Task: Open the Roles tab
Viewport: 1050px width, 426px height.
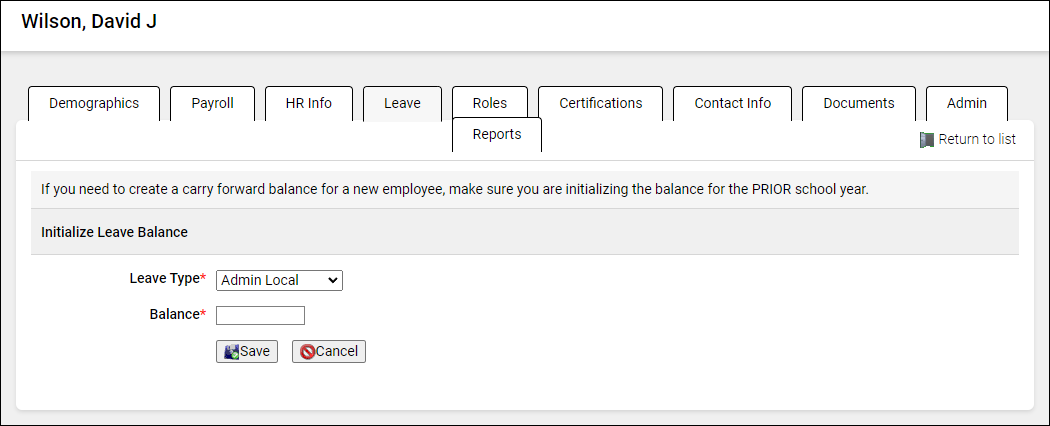Action: click(490, 103)
